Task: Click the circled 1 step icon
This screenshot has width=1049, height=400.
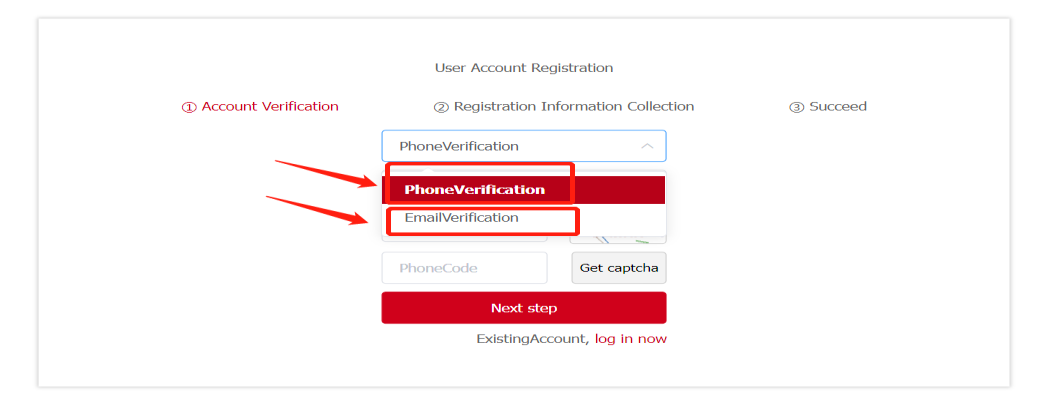Action: coord(189,107)
